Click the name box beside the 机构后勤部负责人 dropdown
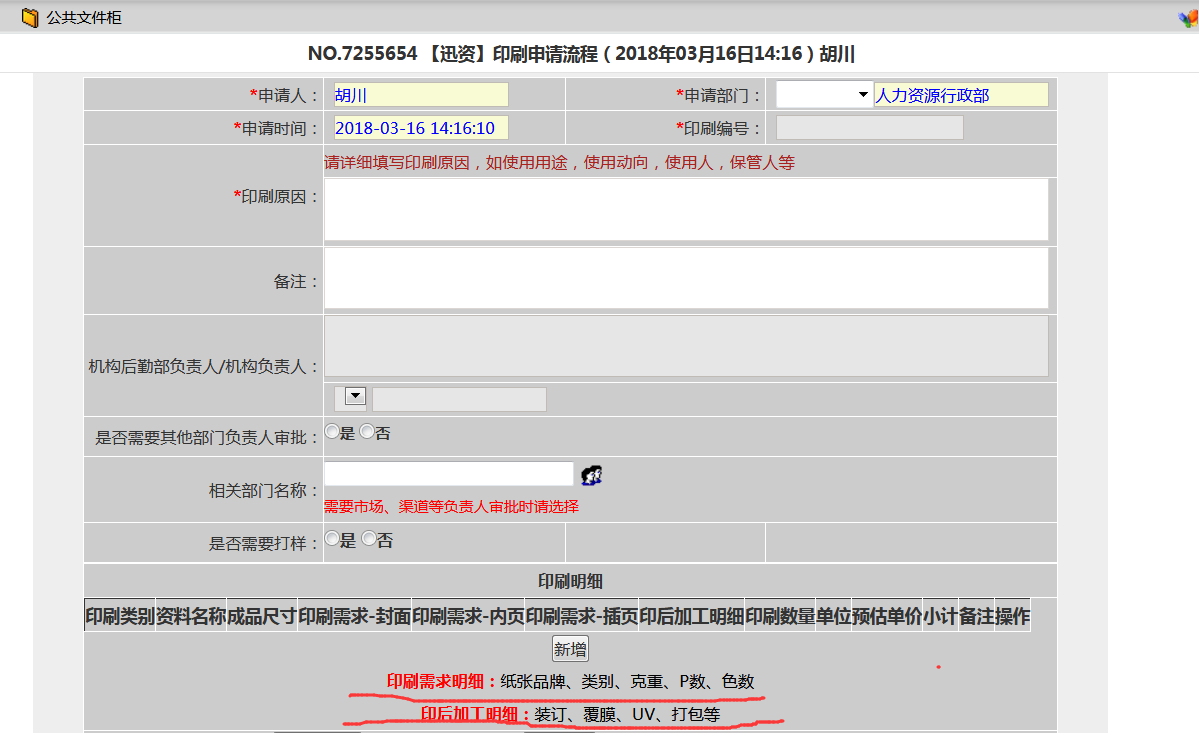The image size is (1199, 733). 458,398
